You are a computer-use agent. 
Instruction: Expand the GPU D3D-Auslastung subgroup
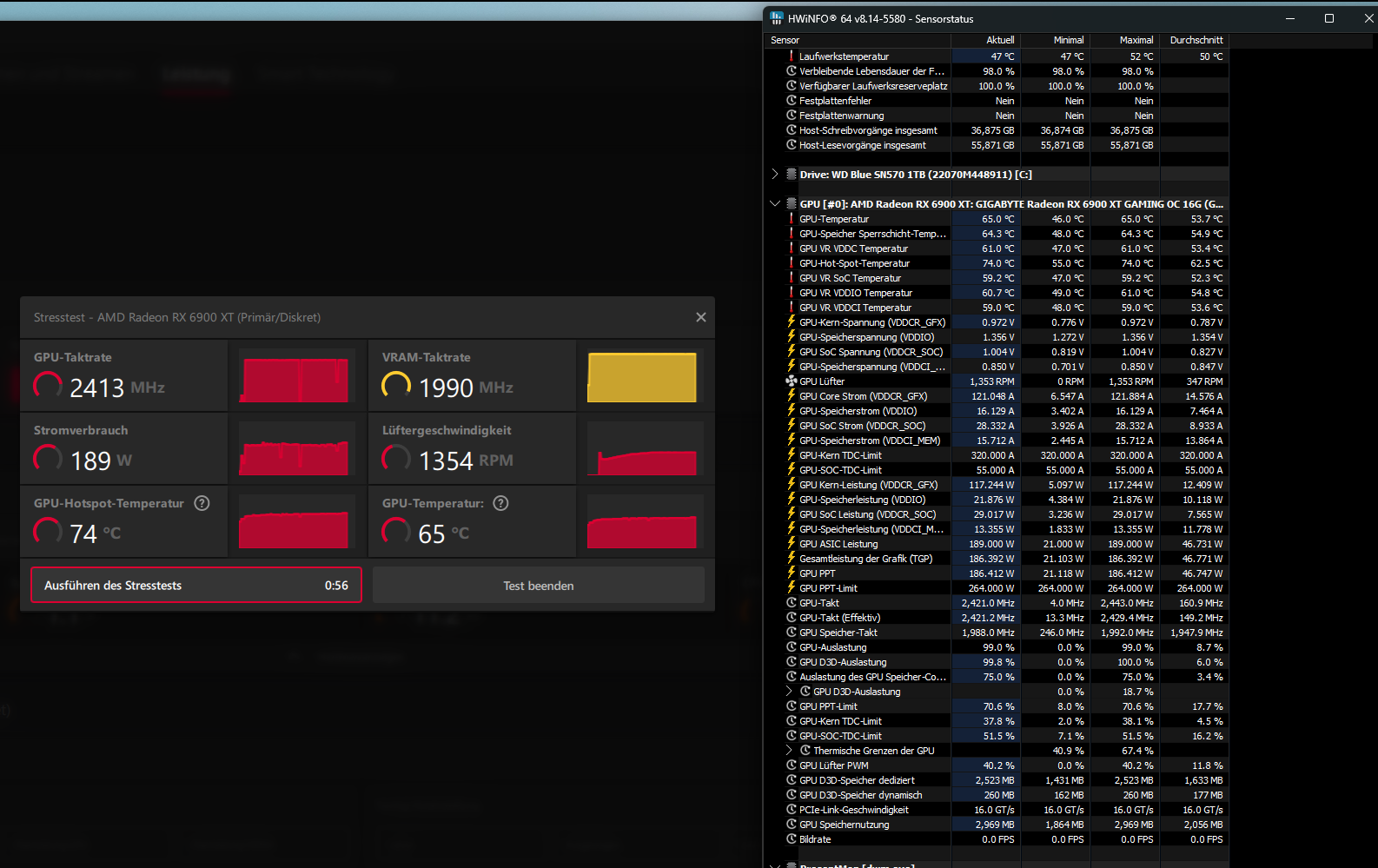(790, 691)
